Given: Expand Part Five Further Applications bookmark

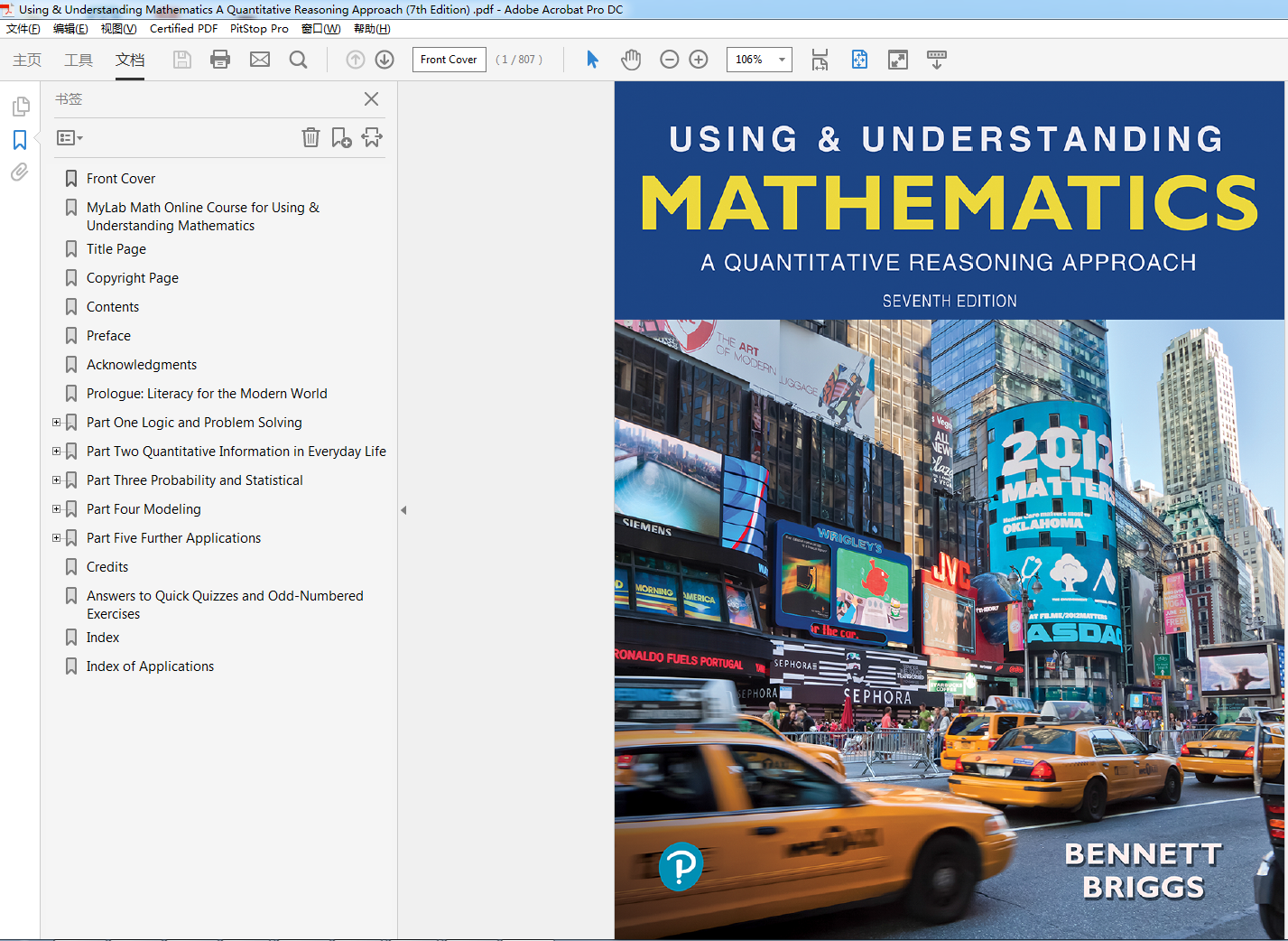Looking at the screenshot, I should [x=56, y=537].
